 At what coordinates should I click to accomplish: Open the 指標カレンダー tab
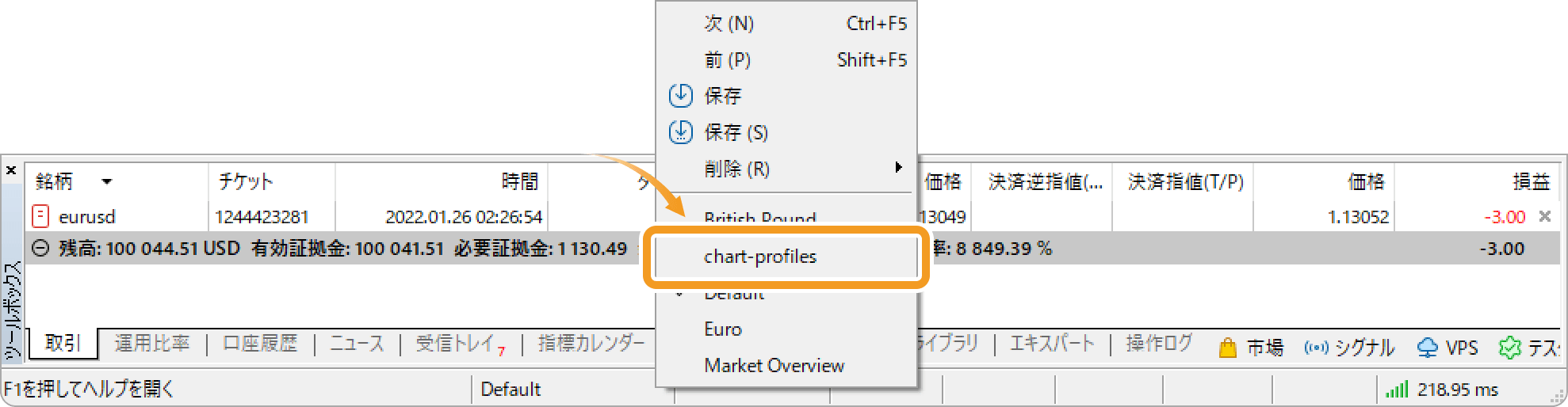(x=591, y=344)
